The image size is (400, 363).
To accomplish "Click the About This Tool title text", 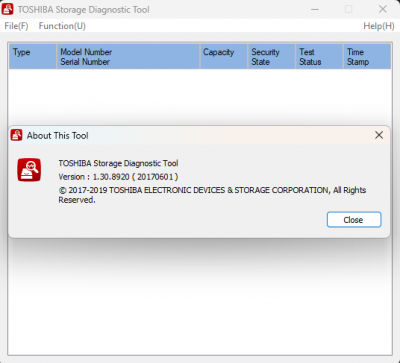I will 58,136.
